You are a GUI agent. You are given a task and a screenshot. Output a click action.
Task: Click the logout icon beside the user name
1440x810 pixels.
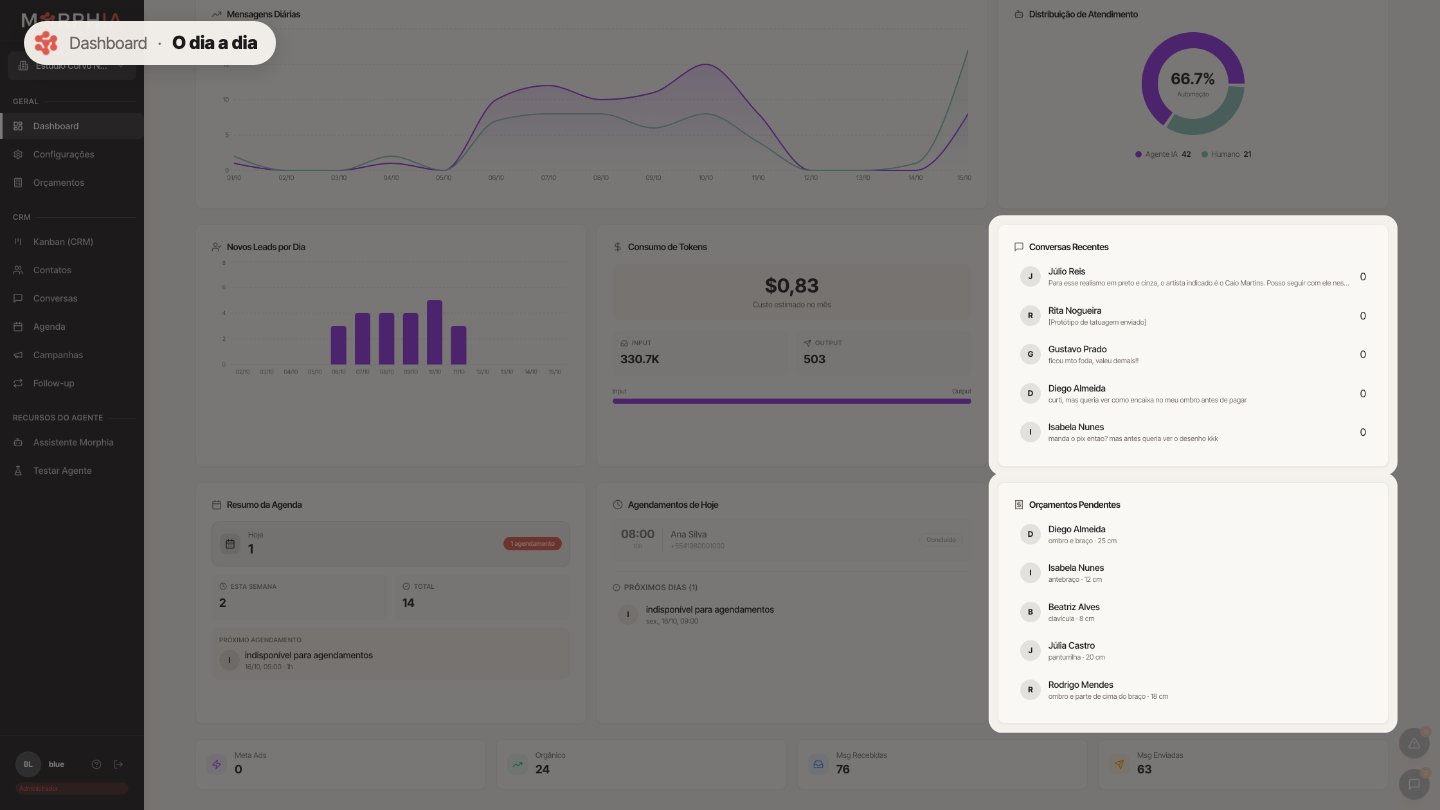118,764
